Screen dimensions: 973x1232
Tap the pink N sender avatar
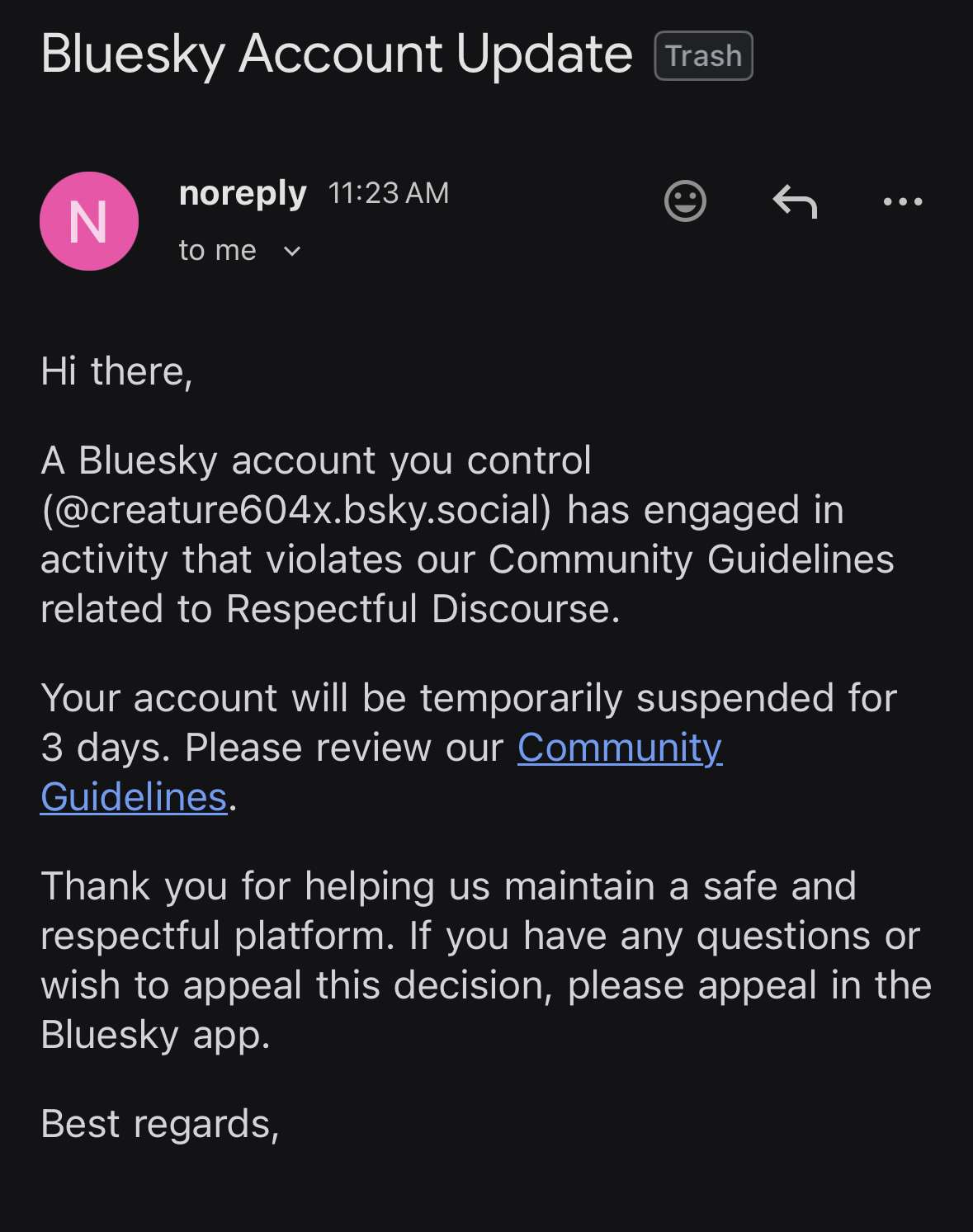[x=89, y=221]
